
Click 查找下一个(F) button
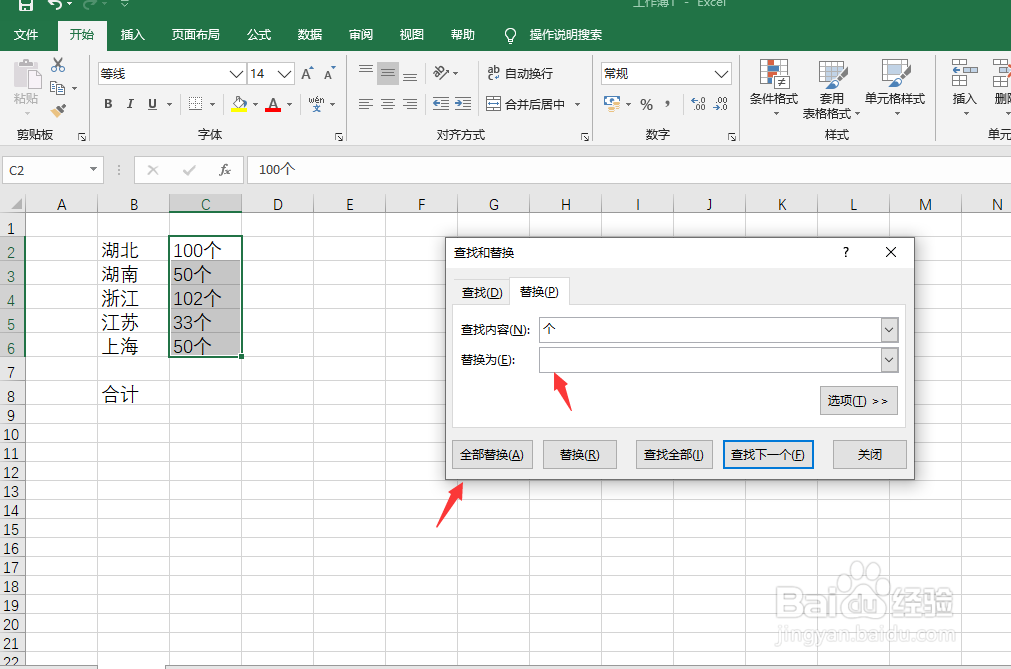pos(768,454)
